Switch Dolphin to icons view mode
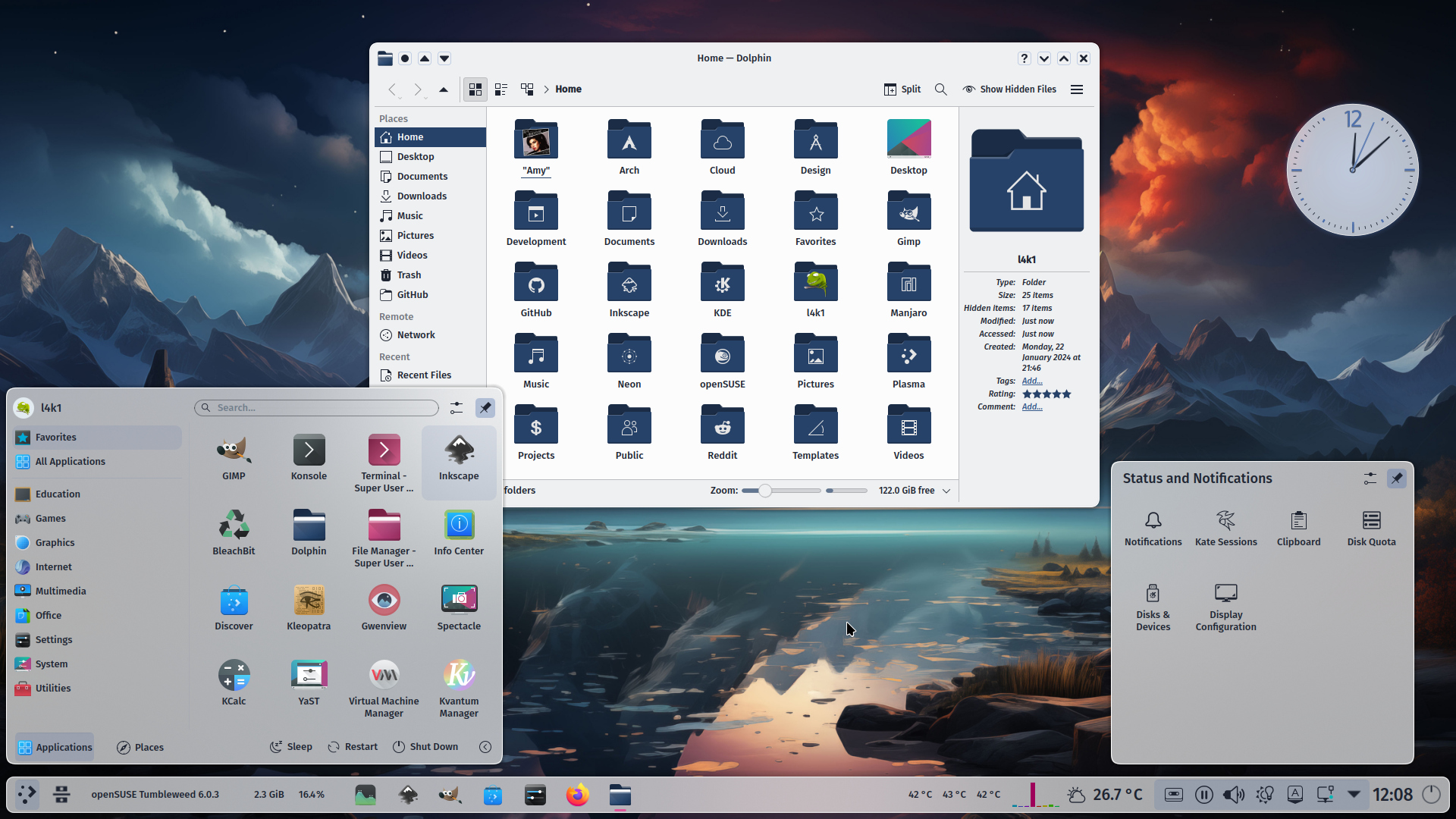The height and width of the screenshot is (819, 1456). [x=475, y=89]
